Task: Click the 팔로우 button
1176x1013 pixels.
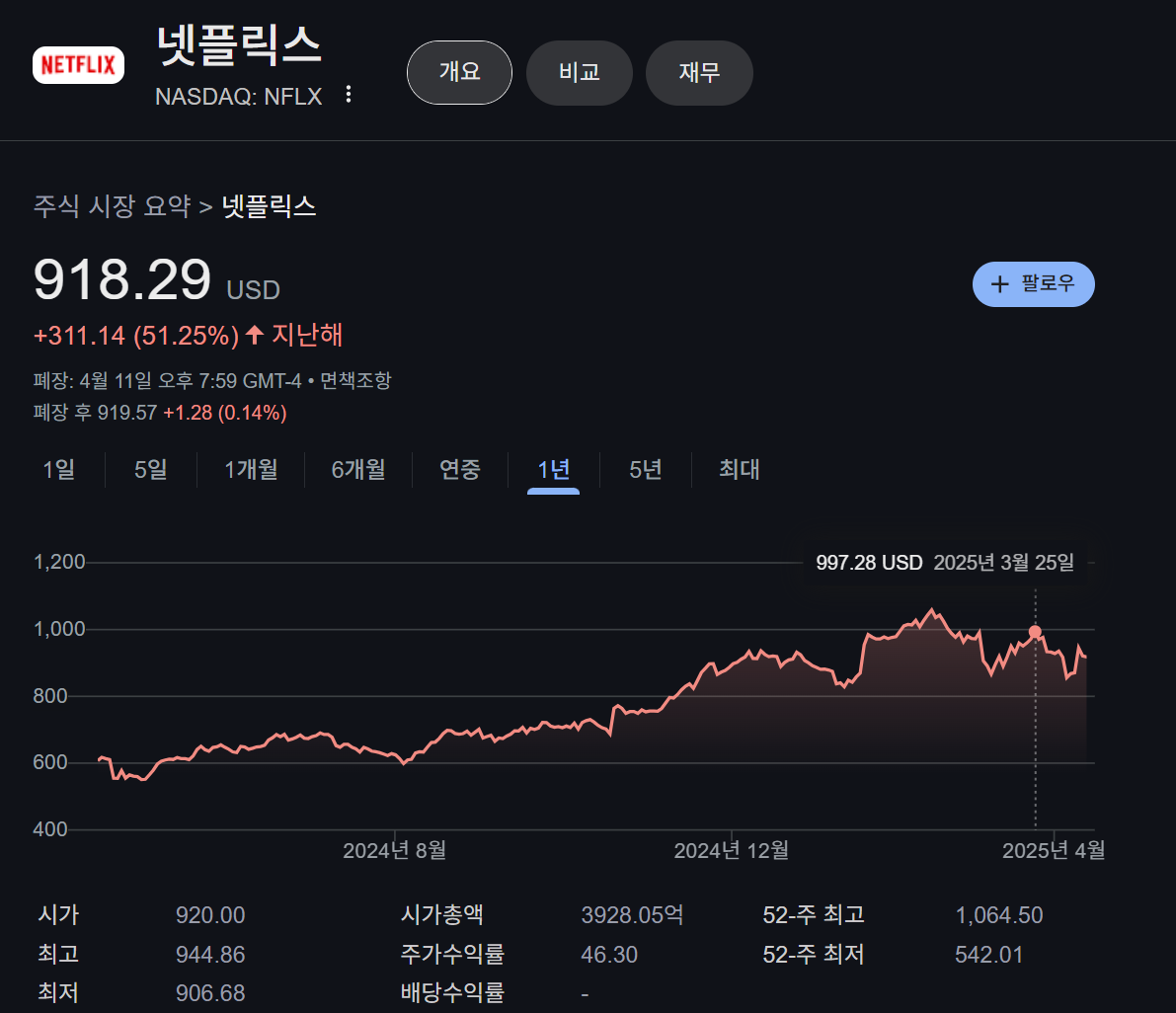Action: pyautogui.click(x=1034, y=284)
